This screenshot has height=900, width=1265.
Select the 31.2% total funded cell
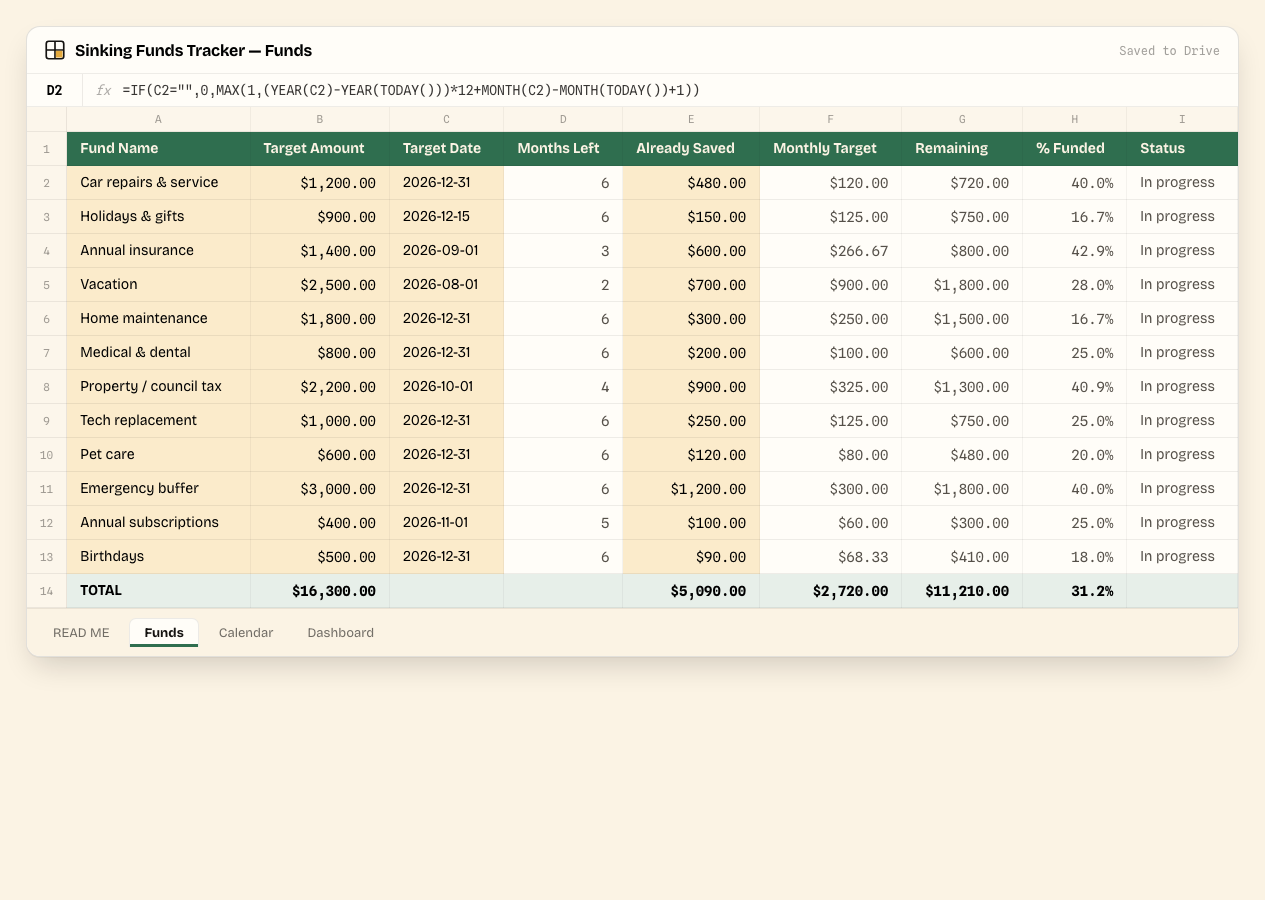(x=1075, y=591)
